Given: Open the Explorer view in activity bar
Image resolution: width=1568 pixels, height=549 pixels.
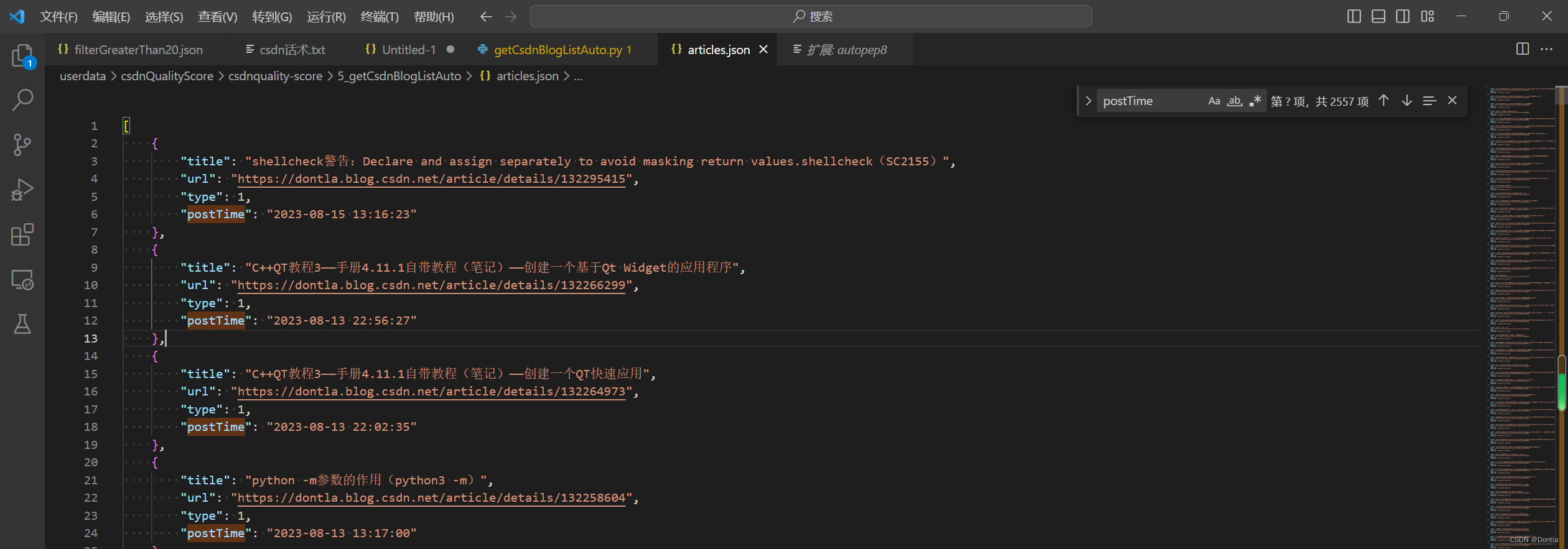Looking at the screenshot, I should tap(22, 56).
